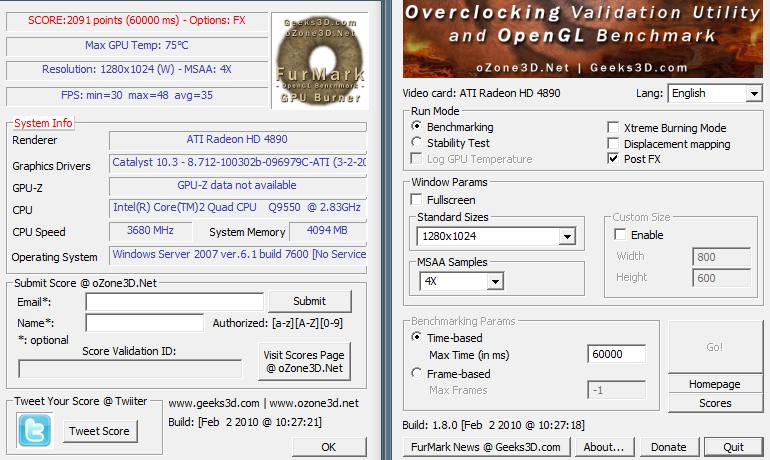Click the Resolution: 1280x1024 (W) - MSAA: 4X text
The width and height of the screenshot is (770, 460).
(x=137, y=69)
